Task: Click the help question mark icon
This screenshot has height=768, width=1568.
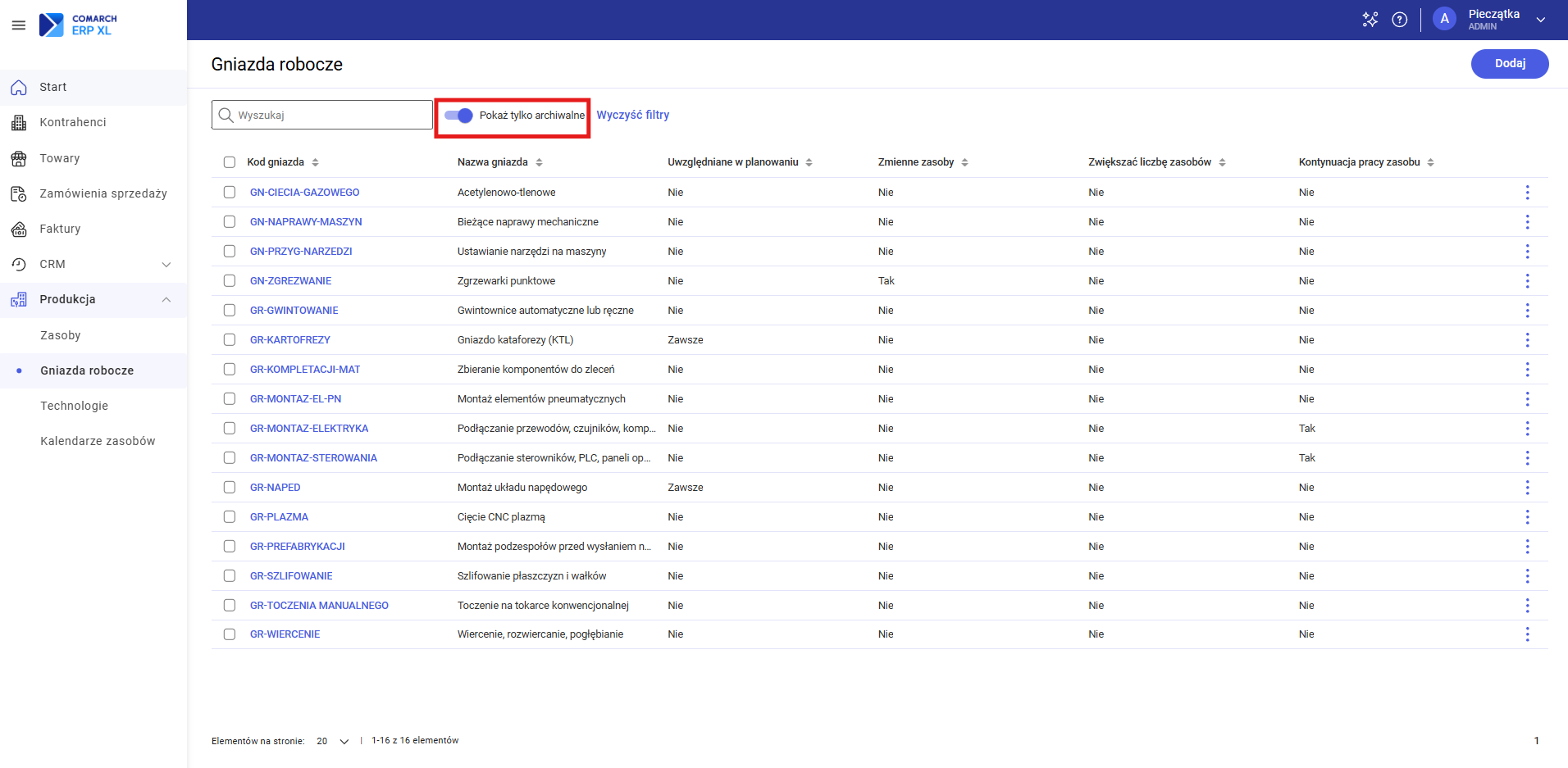Action: tap(1400, 20)
